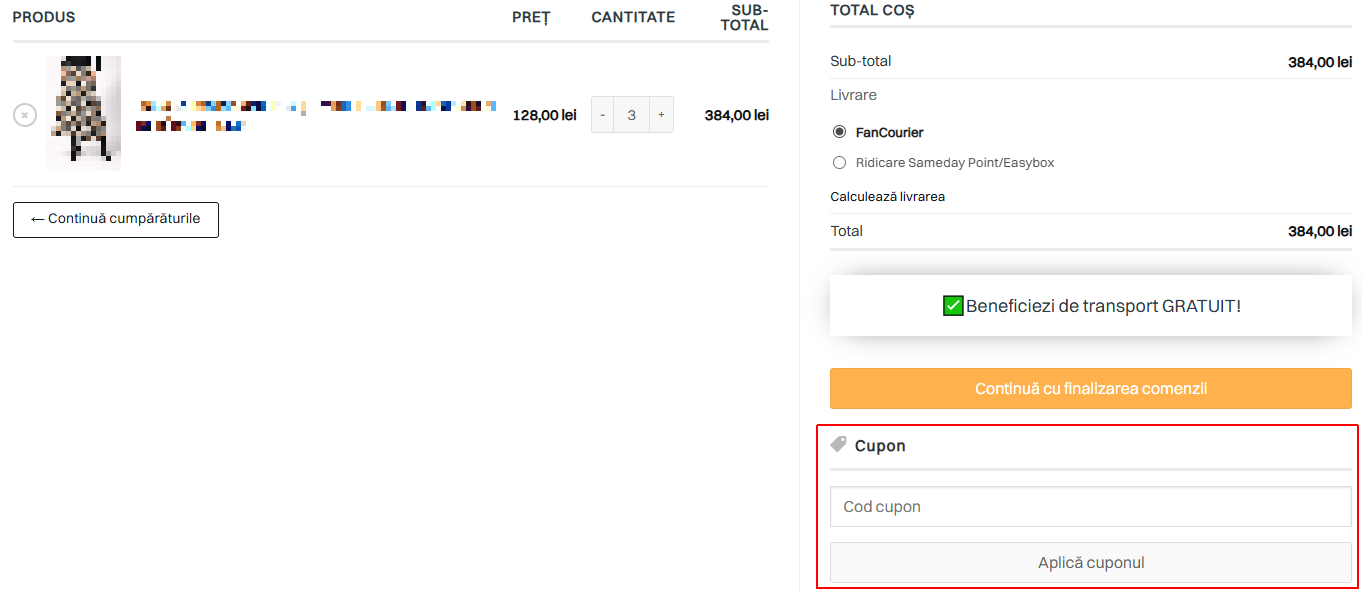Screen dimensions: 1362x592
Task: Click the PRODUS column header
Action: pyautogui.click(x=44, y=17)
